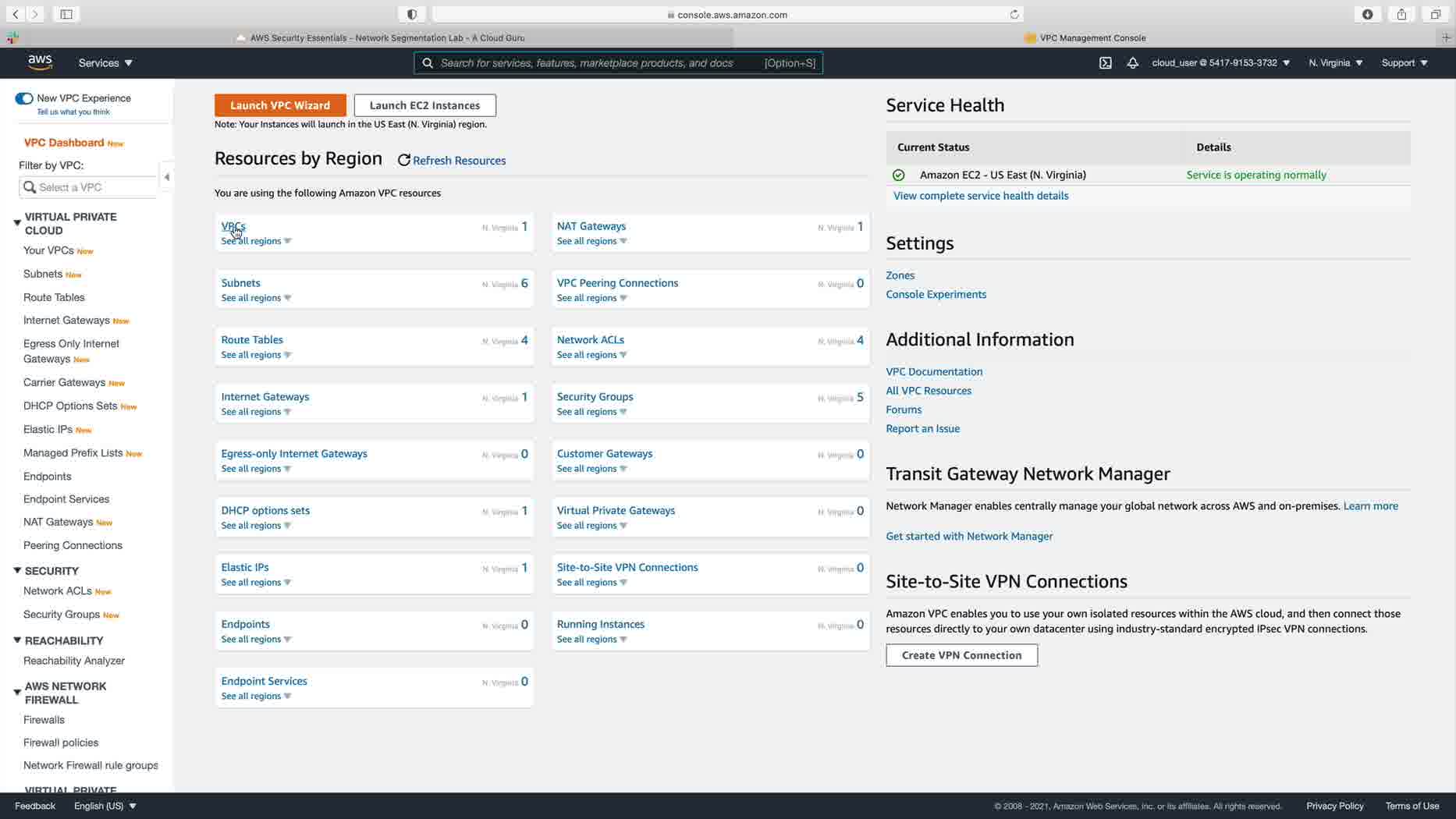Add a new browser tab with plus icon
Screen dimensions: 1456x819
point(1446,37)
